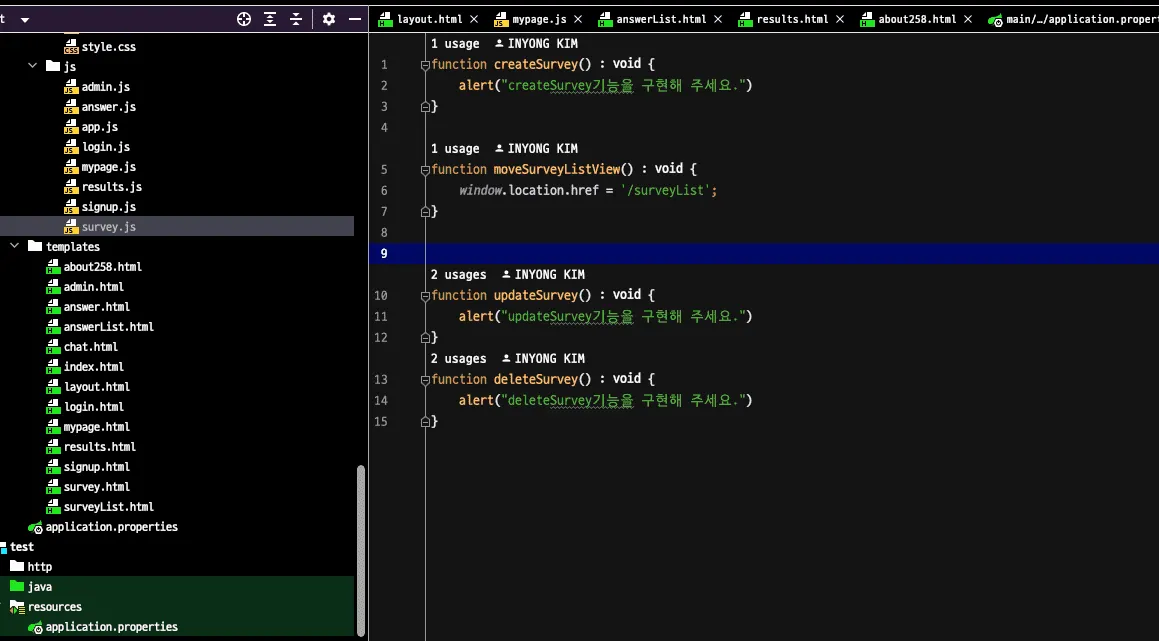Image resolution: width=1159 pixels, height=641 pixels.
Task: Click "1 usage" hint above createSurvey
Action: point(455,44)
